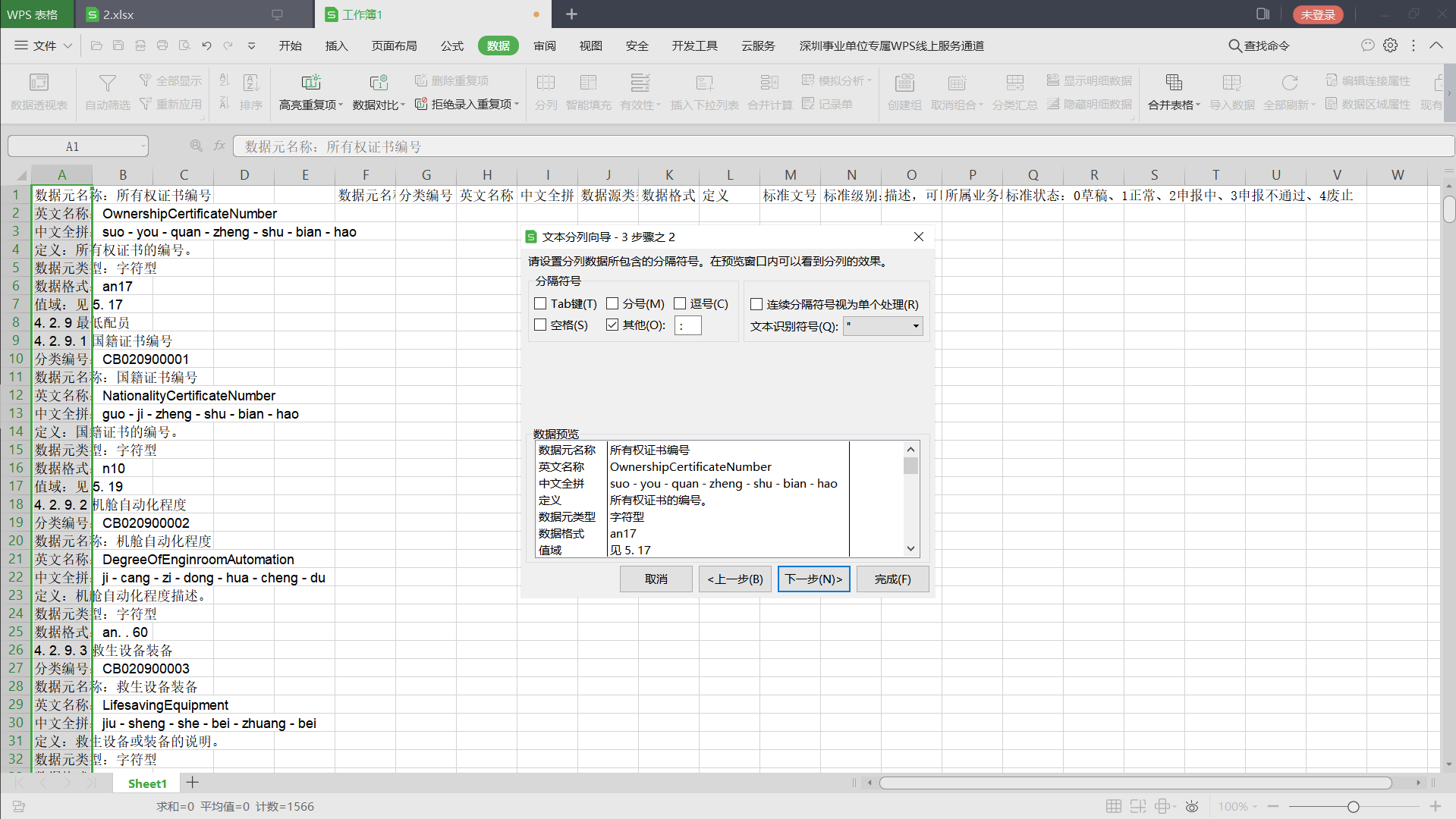Click the 排序 sort icon
The image size is (1456, 819).
[251, 82]
